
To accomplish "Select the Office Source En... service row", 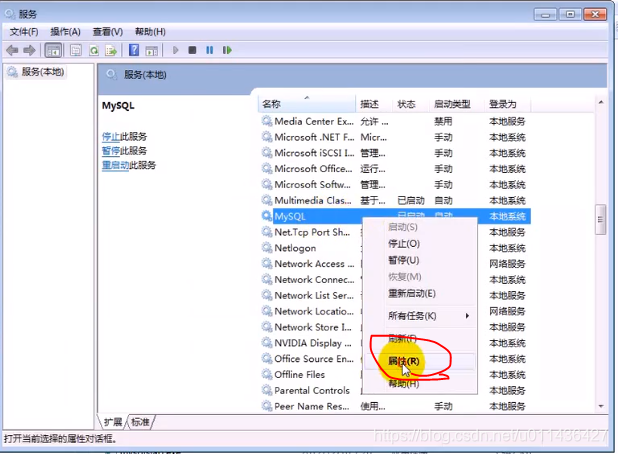I will [395, 358].
